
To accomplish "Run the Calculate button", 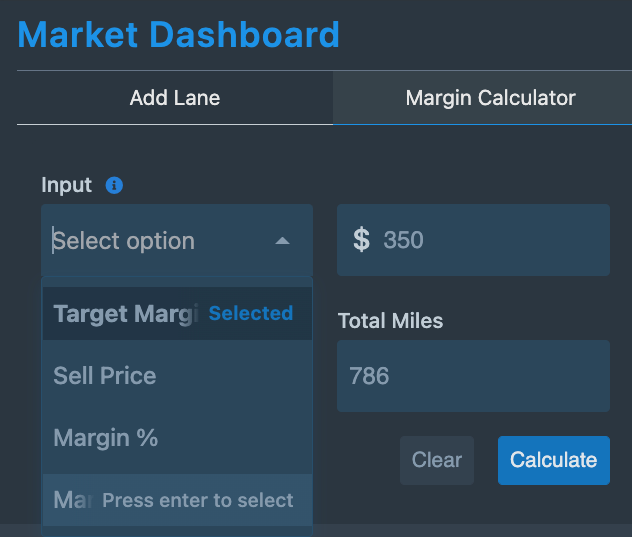I will 554,460.
